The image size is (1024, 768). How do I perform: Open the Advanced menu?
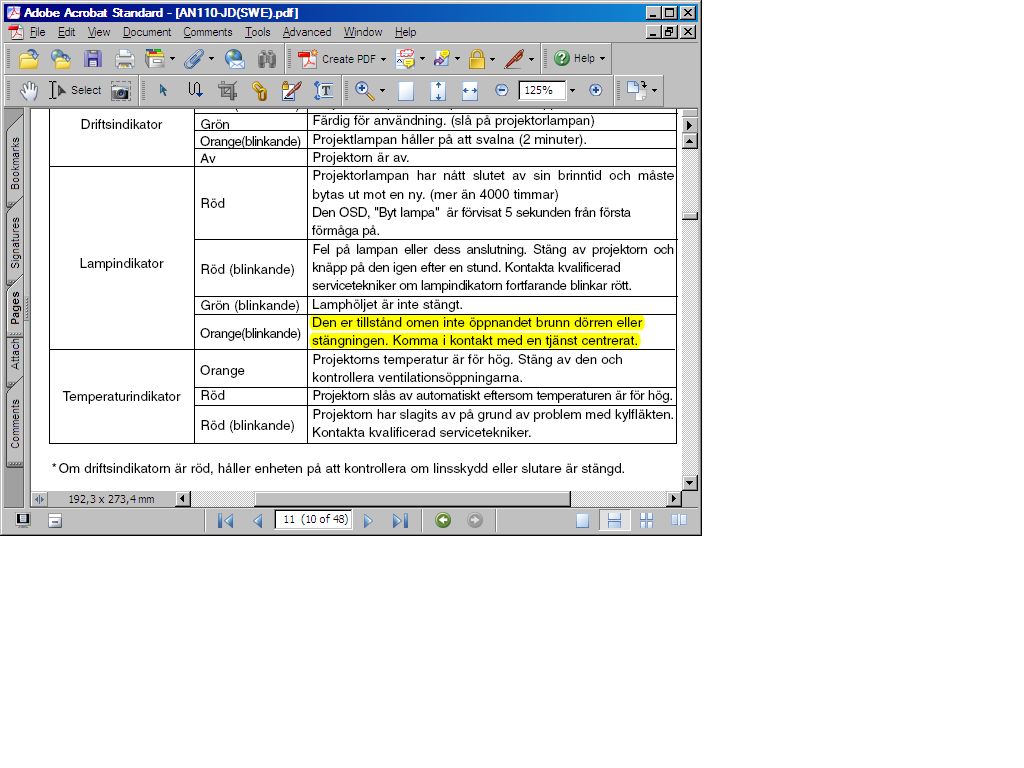coord(307,32)
